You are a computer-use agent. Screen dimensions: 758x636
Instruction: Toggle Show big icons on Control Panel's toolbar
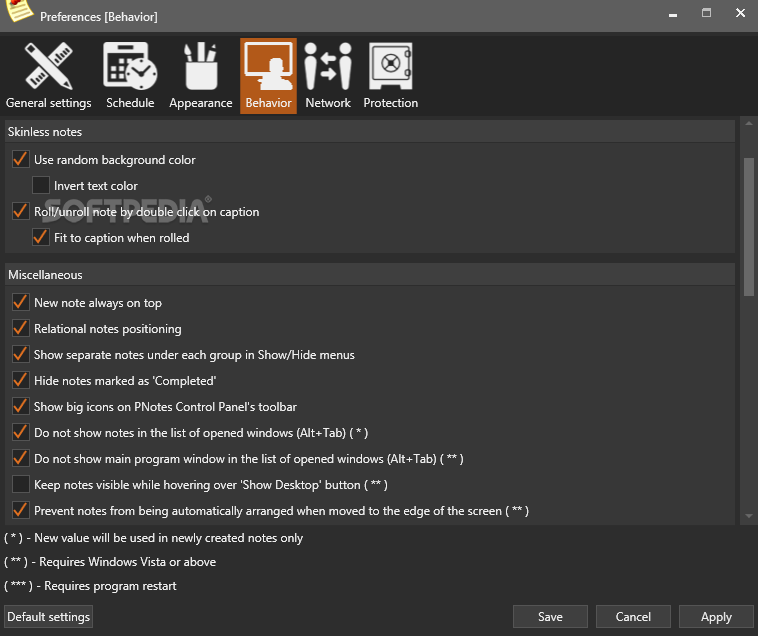20,406
